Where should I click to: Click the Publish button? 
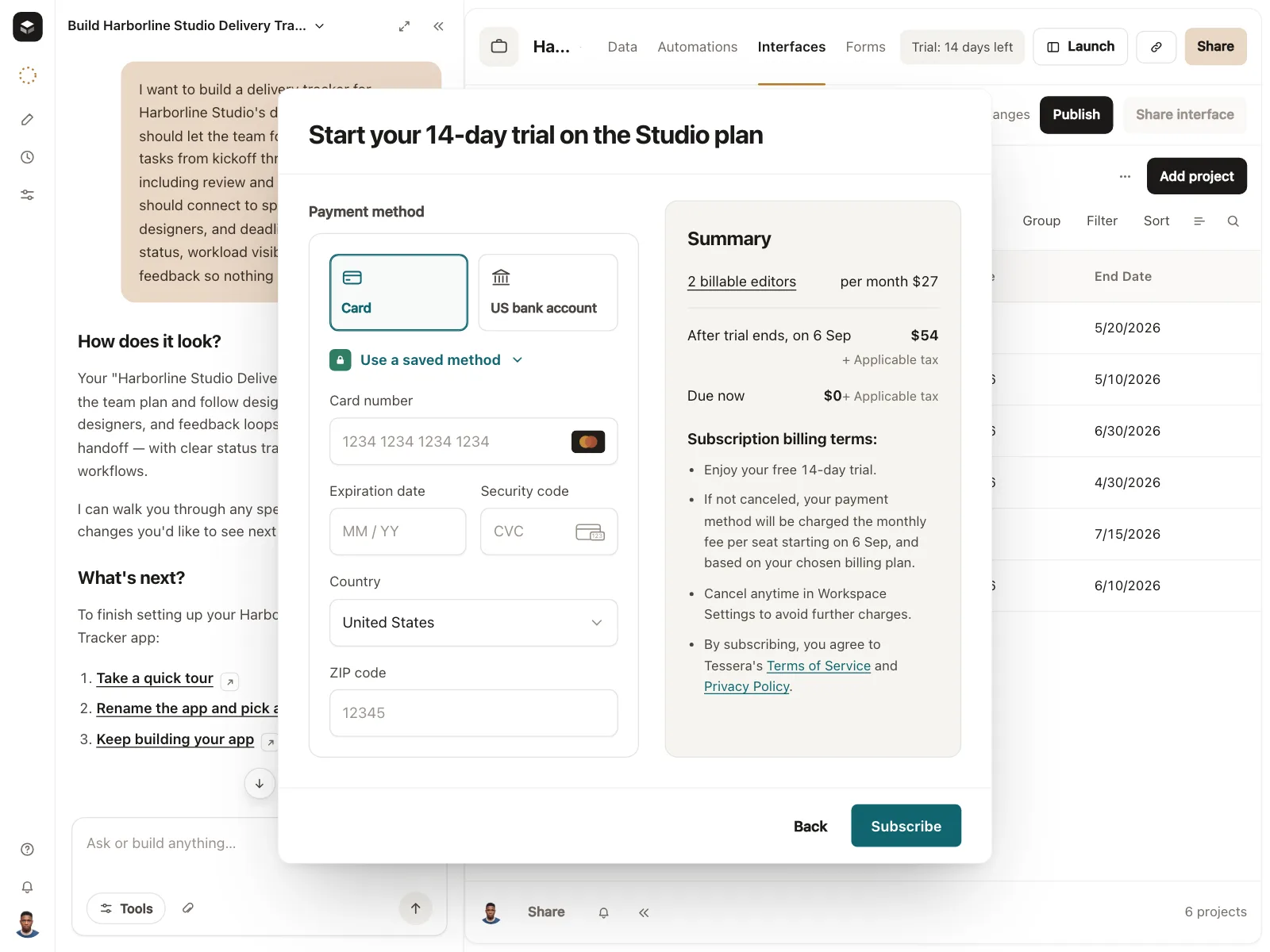pos(1076,115)
